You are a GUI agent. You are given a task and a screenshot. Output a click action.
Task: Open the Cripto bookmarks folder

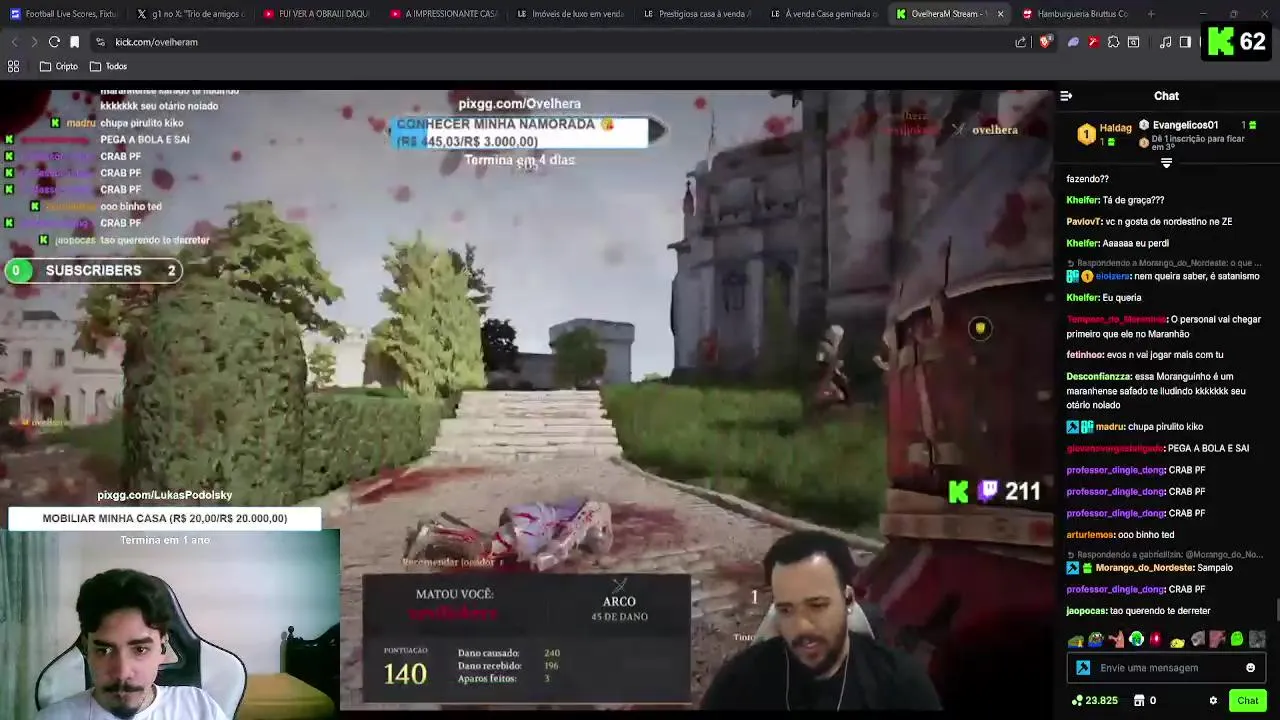tap(59, 66)
